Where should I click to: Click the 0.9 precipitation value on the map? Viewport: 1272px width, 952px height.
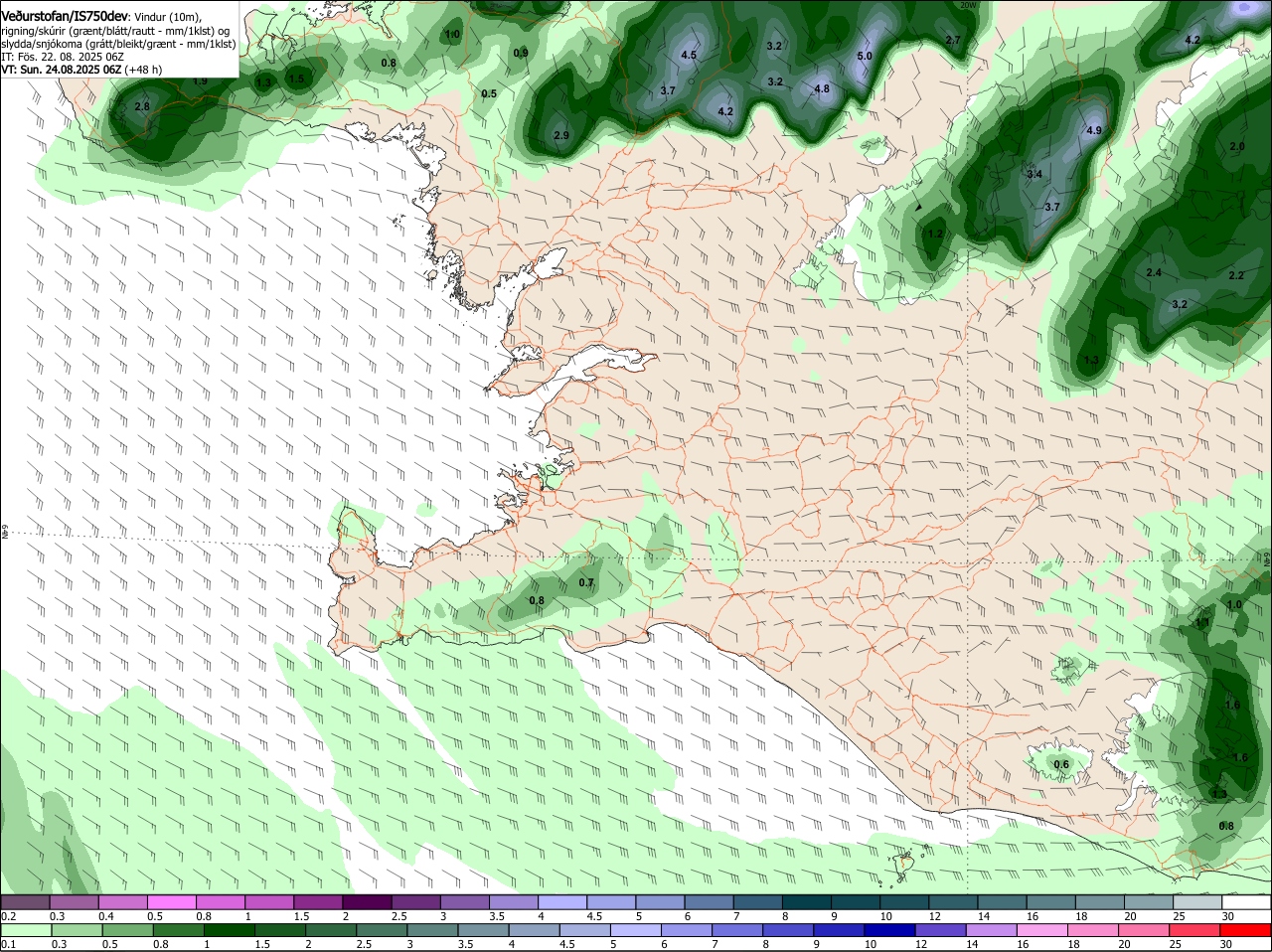521,53
